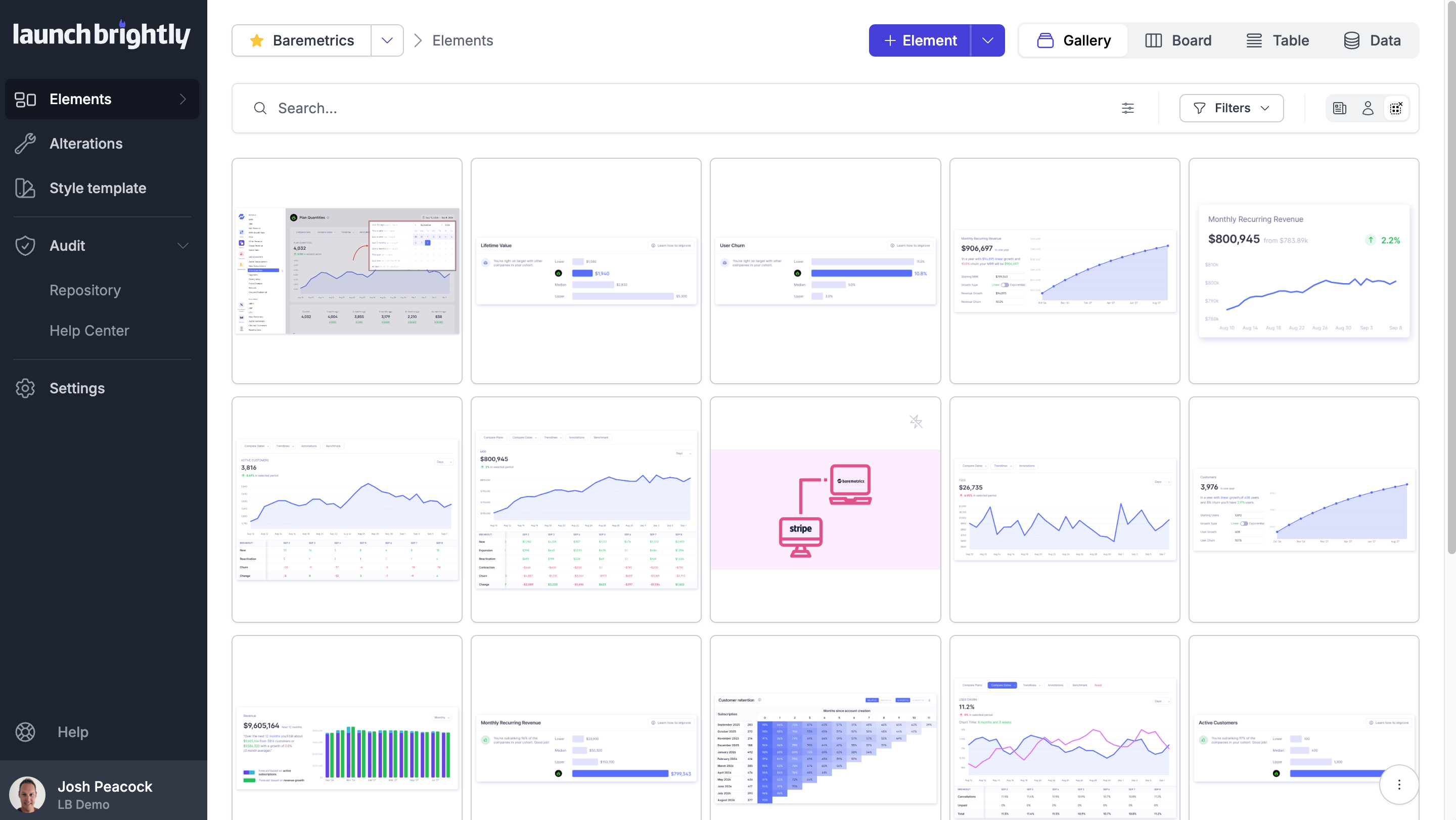Open the Customers 3,976 forecast thumbnail
Screen dimensions: 1456x820
(x=1303, y=509)
